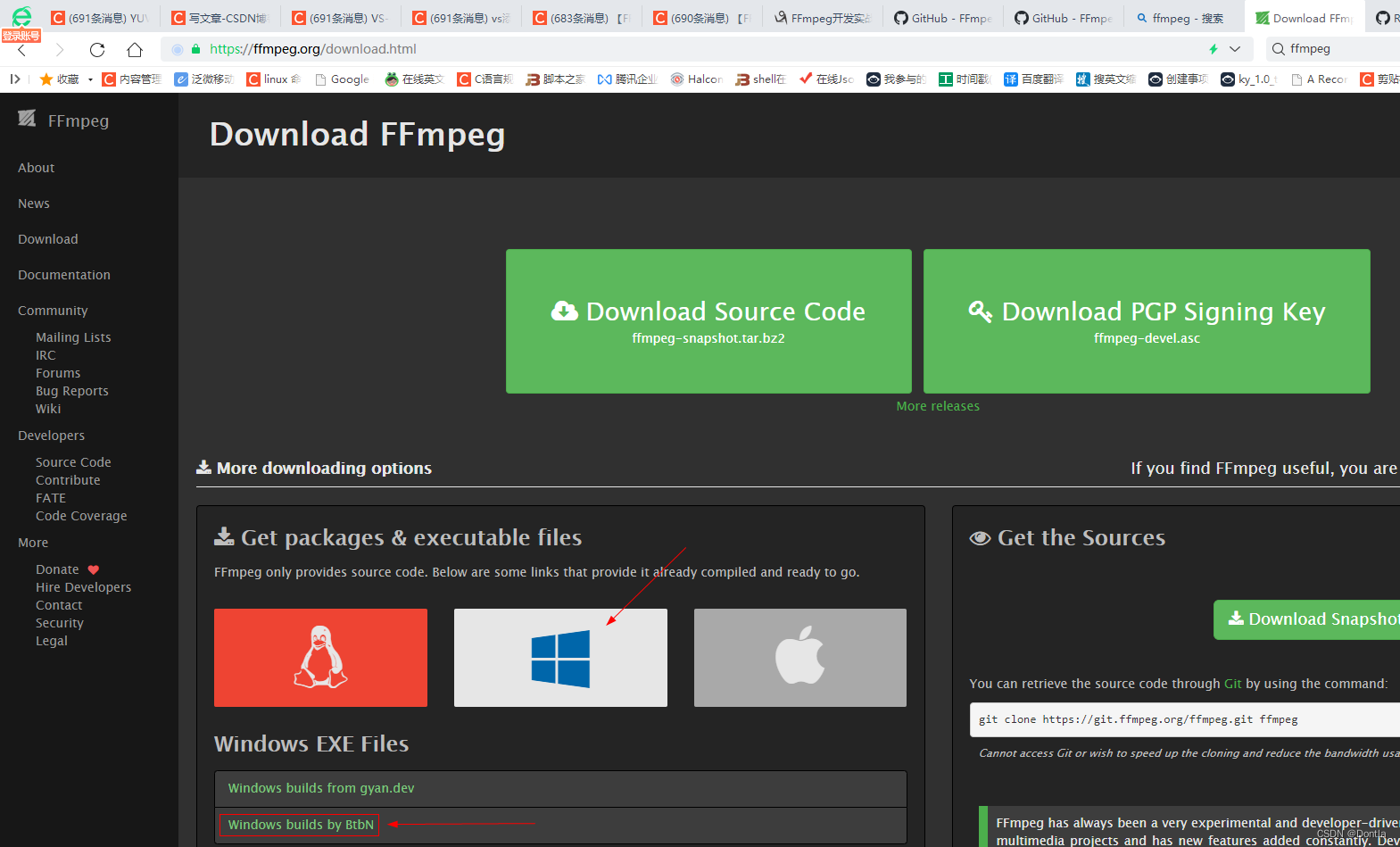Open the 时间戳 bookmark

click(x=965, y=79)
